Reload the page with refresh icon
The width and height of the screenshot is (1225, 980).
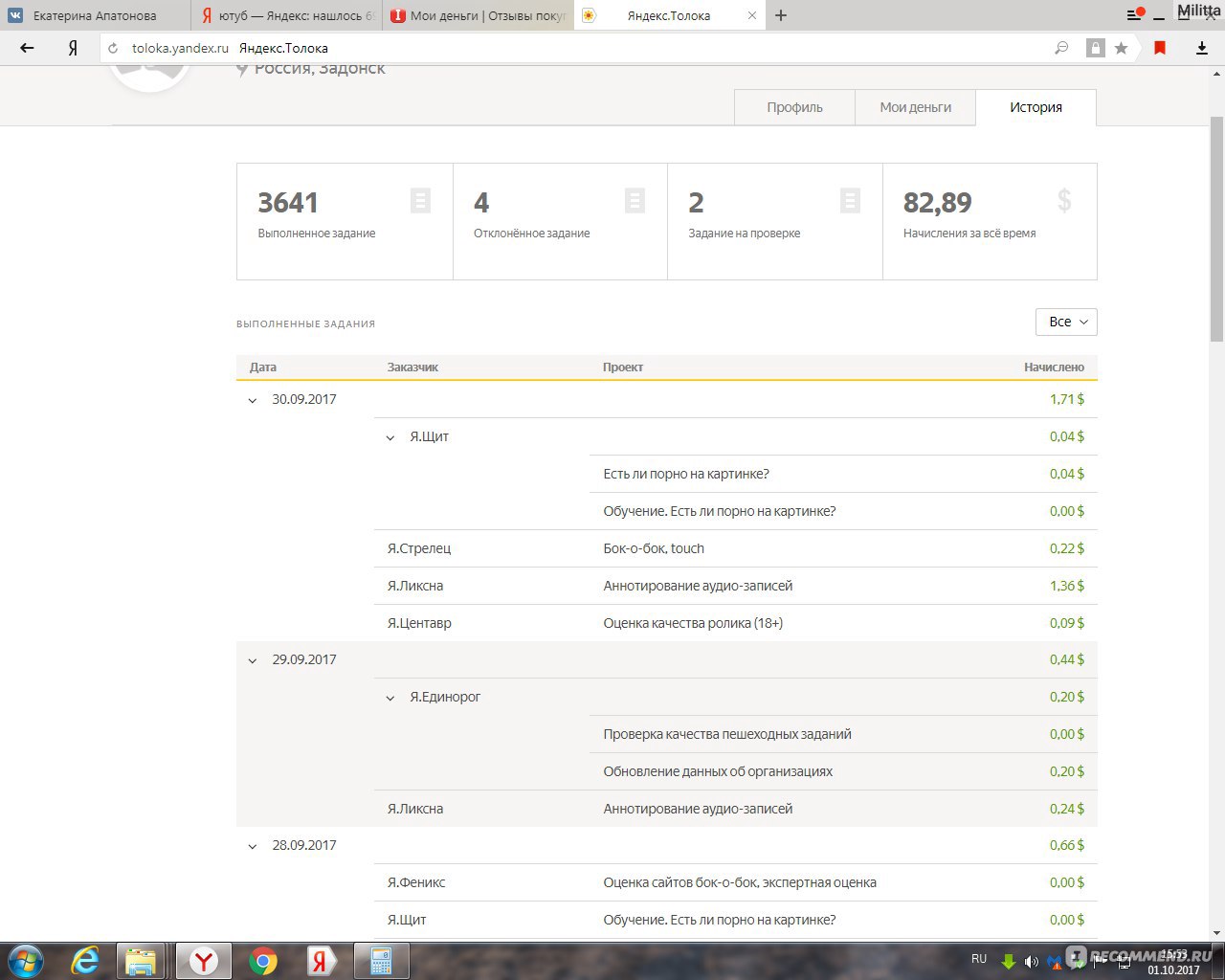click(x=113, y=48)
